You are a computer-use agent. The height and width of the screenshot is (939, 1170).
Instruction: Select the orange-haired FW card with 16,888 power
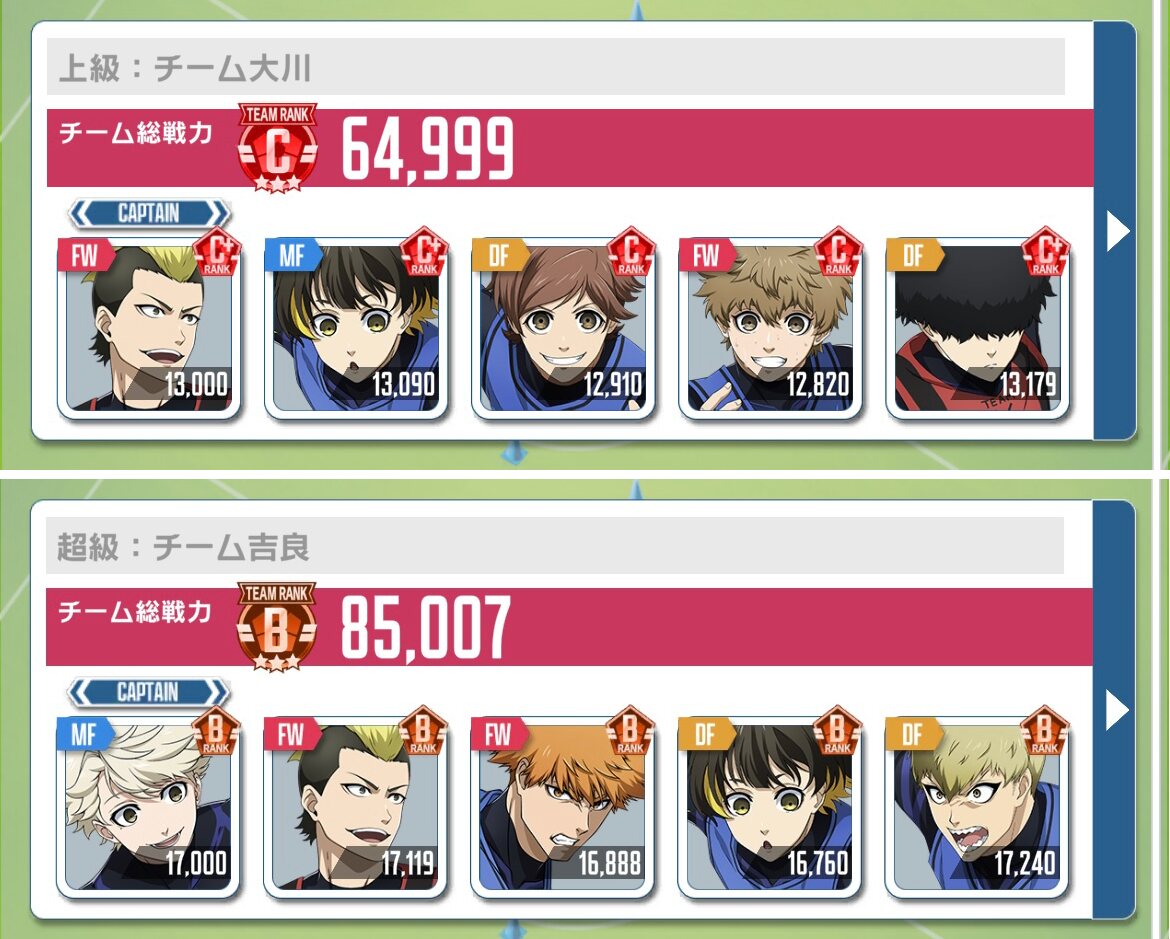coord(563,808)
